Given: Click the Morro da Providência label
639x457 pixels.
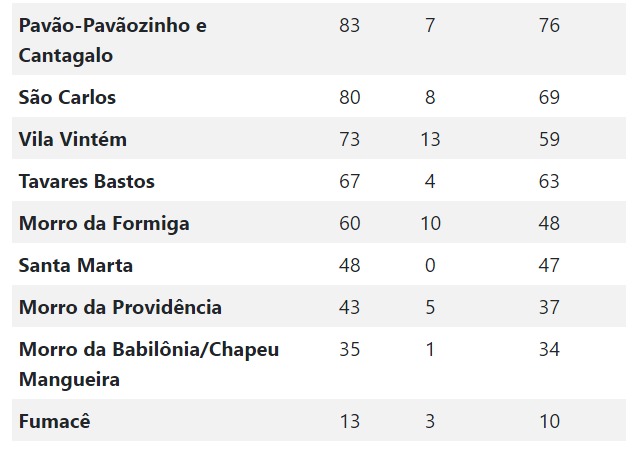Looking at the screenshot, I should [120, 307].
